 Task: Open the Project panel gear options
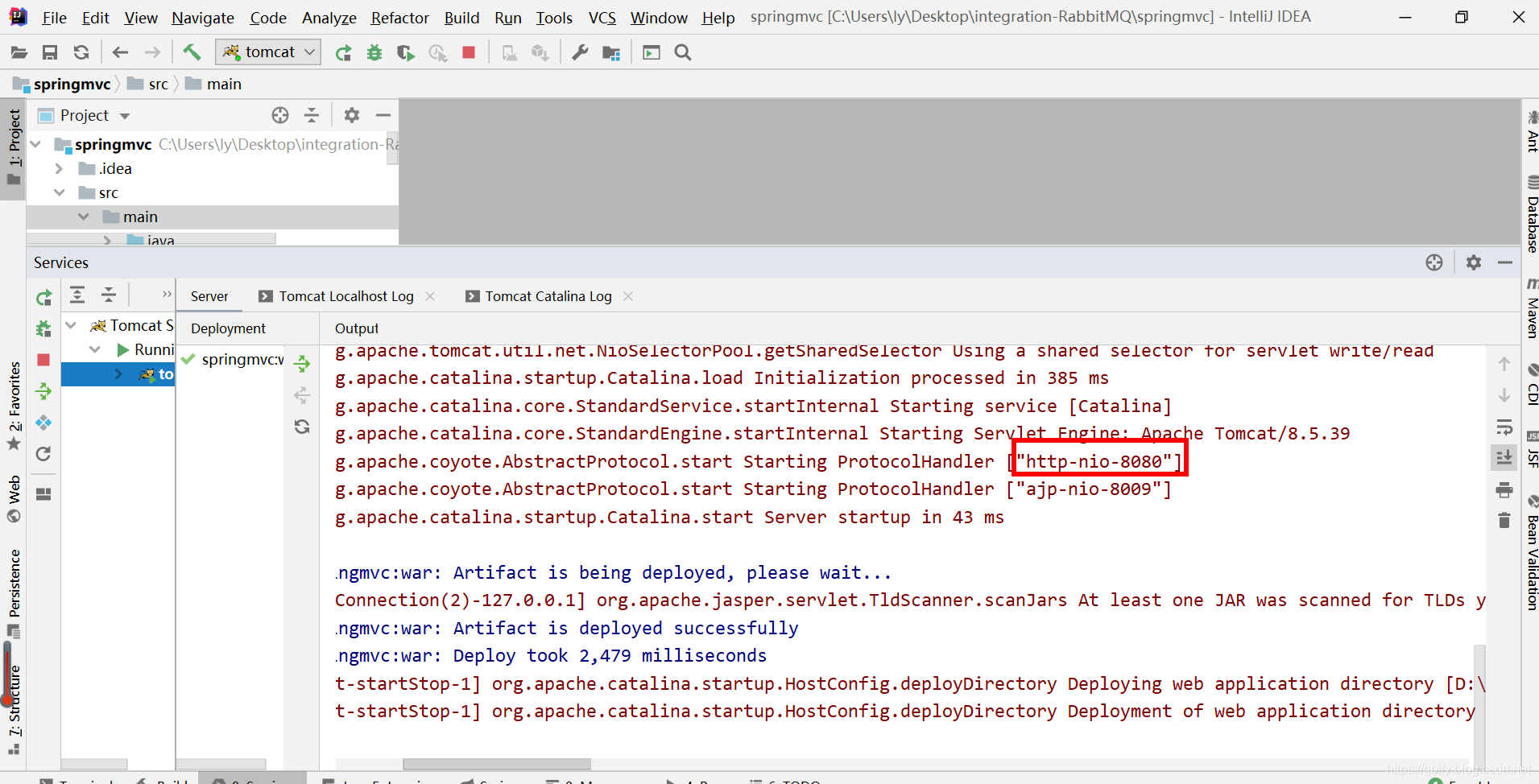352,115
